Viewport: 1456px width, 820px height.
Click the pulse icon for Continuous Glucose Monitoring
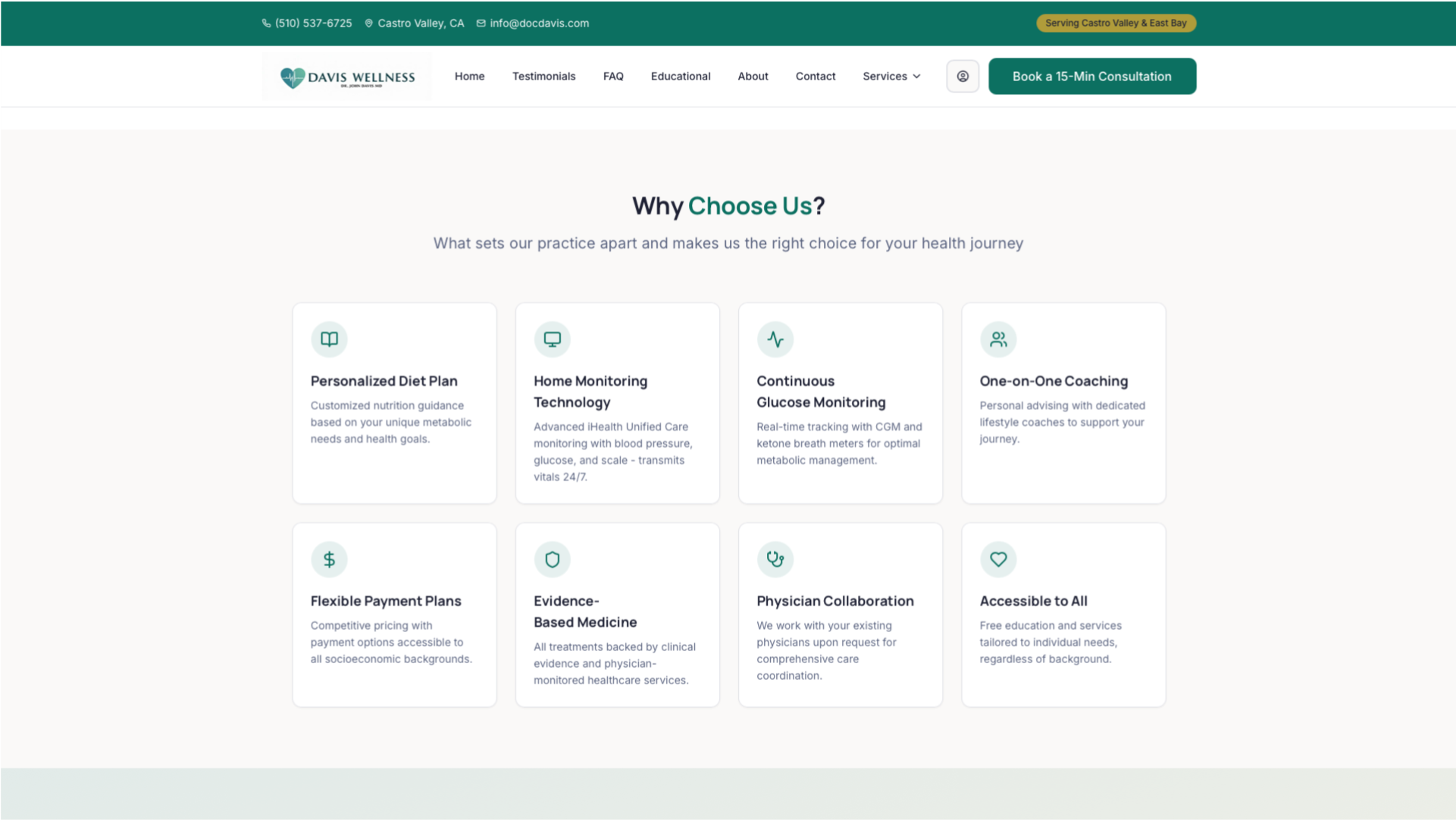[x=775, y=339]
